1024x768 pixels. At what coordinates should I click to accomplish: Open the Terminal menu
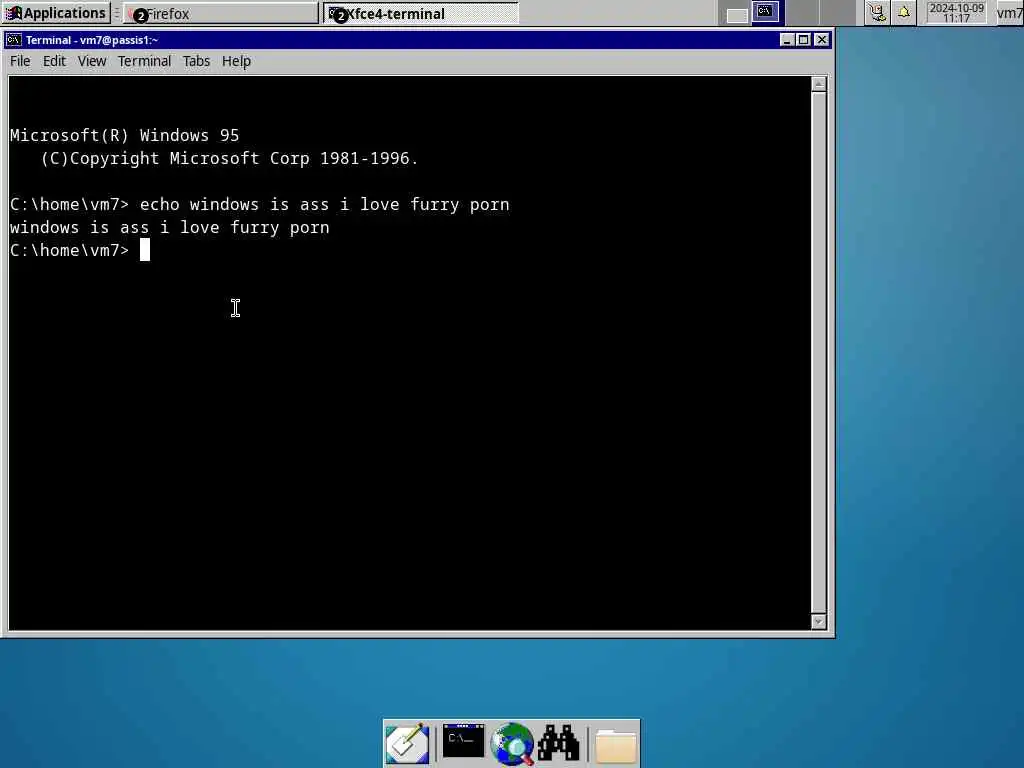pyautogui.click(x=144, y=61)
